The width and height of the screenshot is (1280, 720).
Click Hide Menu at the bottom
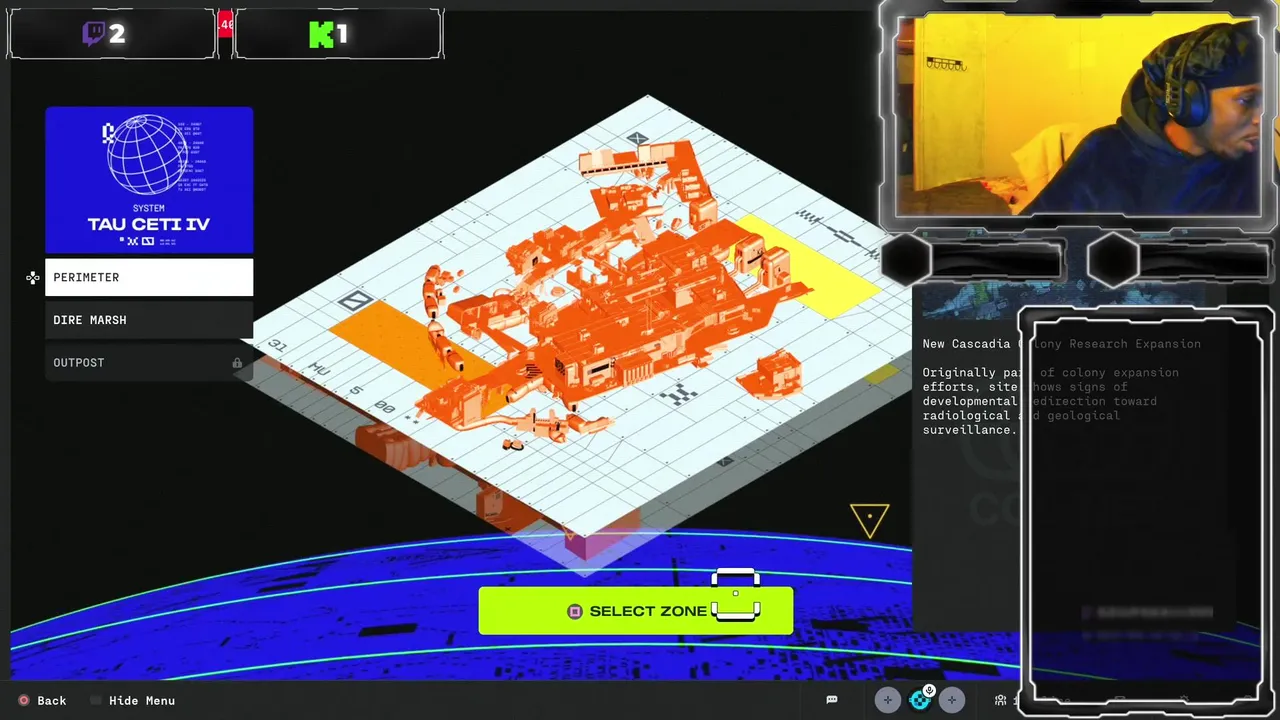coord(133,701)
